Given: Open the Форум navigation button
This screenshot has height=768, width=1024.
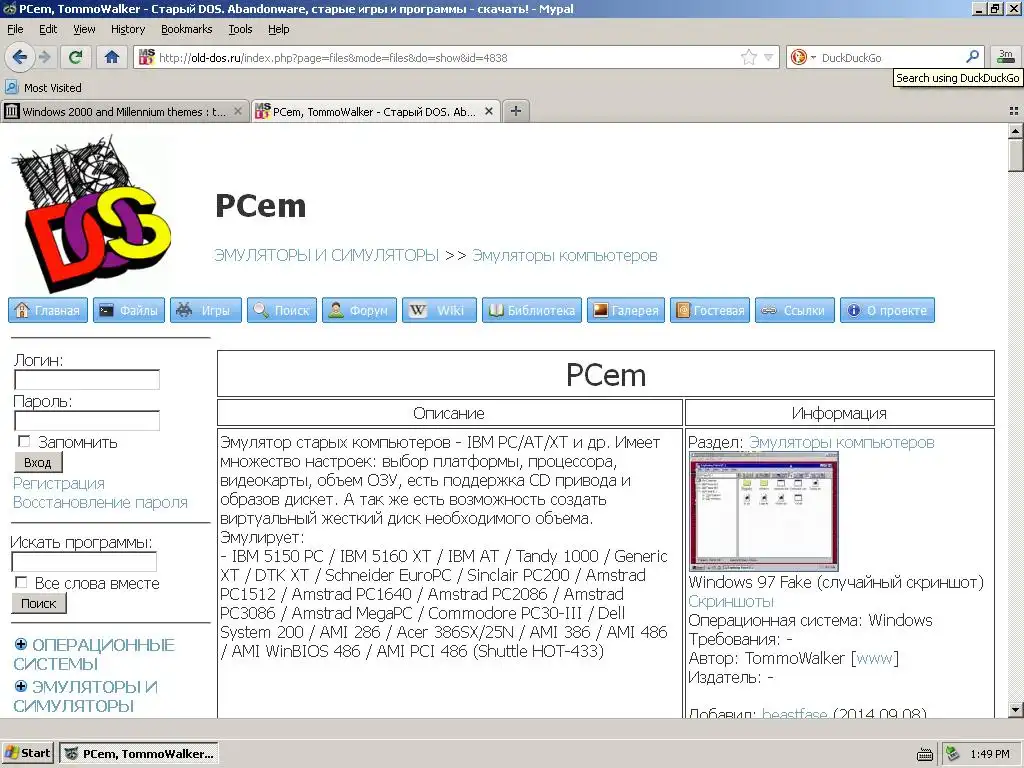Looking at the screenshot, I should pyautogui.click(x=359, y=310).
